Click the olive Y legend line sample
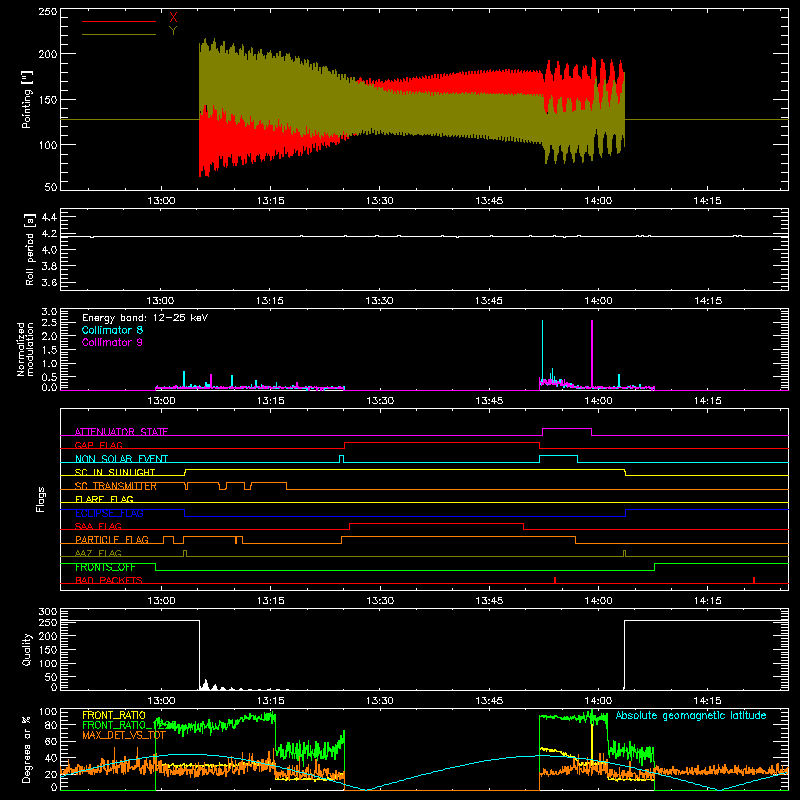This screenshot has width=800, height=800. pos(119,34)
